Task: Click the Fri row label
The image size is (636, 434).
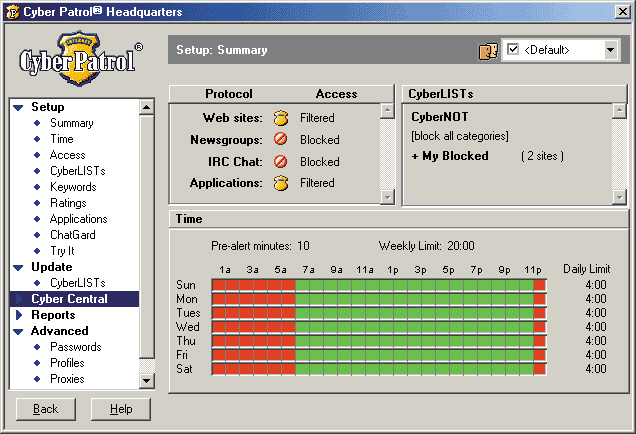Action: point(182,355)
